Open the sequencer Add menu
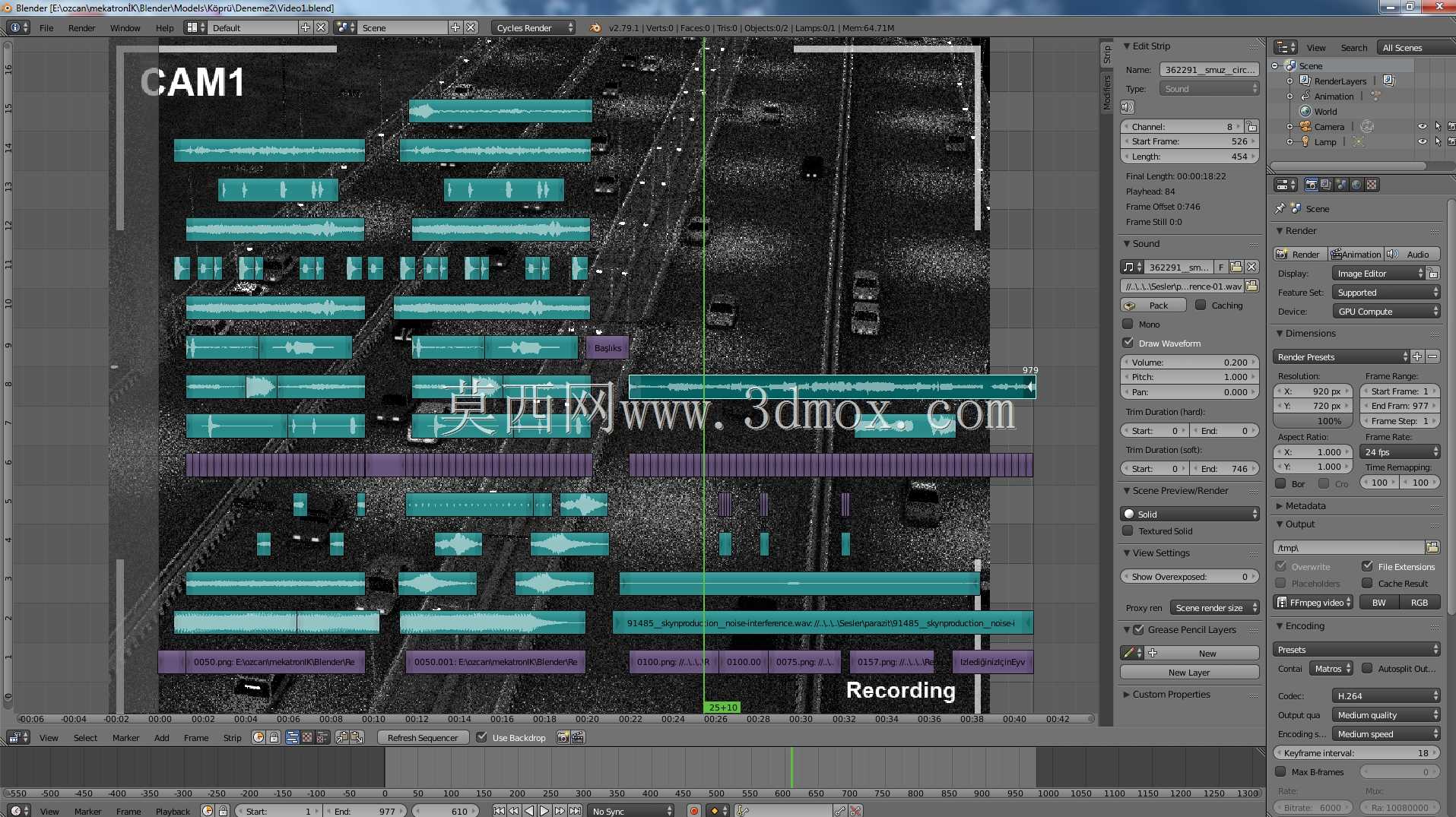Image resolution: width=1456 pixels, height=817 pixels. tap(162, 737)
